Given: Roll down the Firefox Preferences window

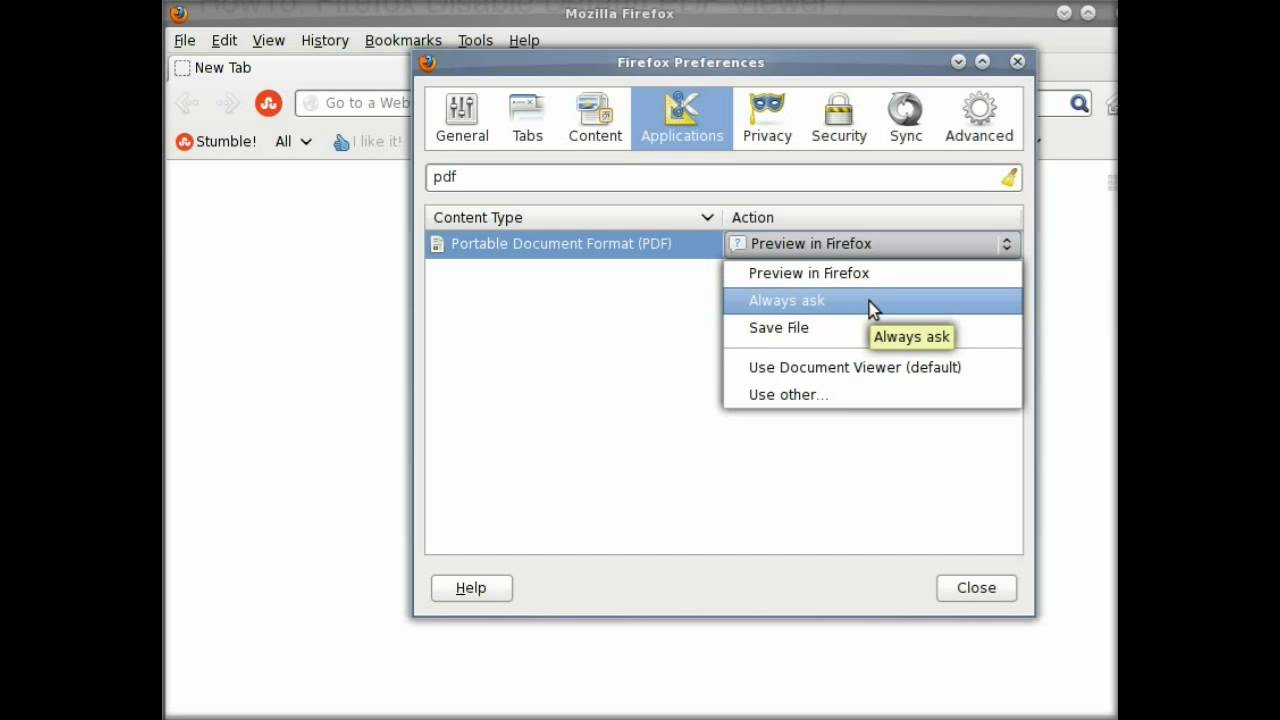Looking at the screenshot, I should point(958,62).
